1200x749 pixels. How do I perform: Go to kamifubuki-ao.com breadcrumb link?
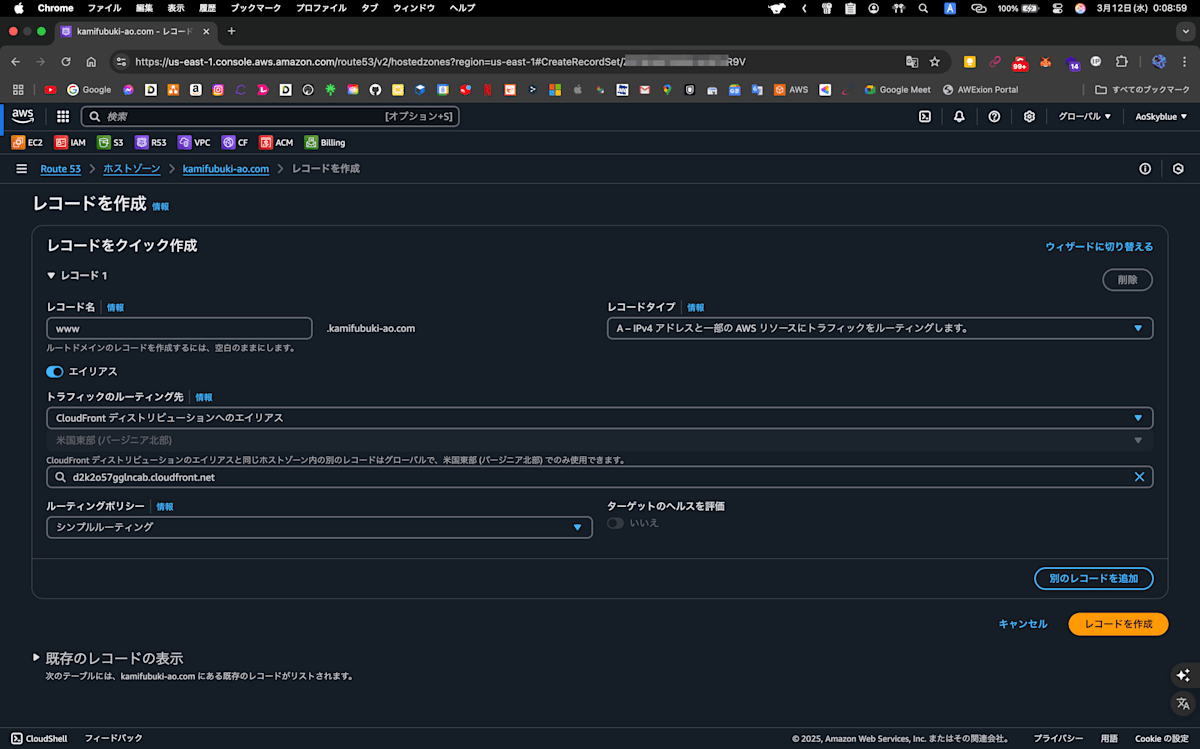coord(226,169)
